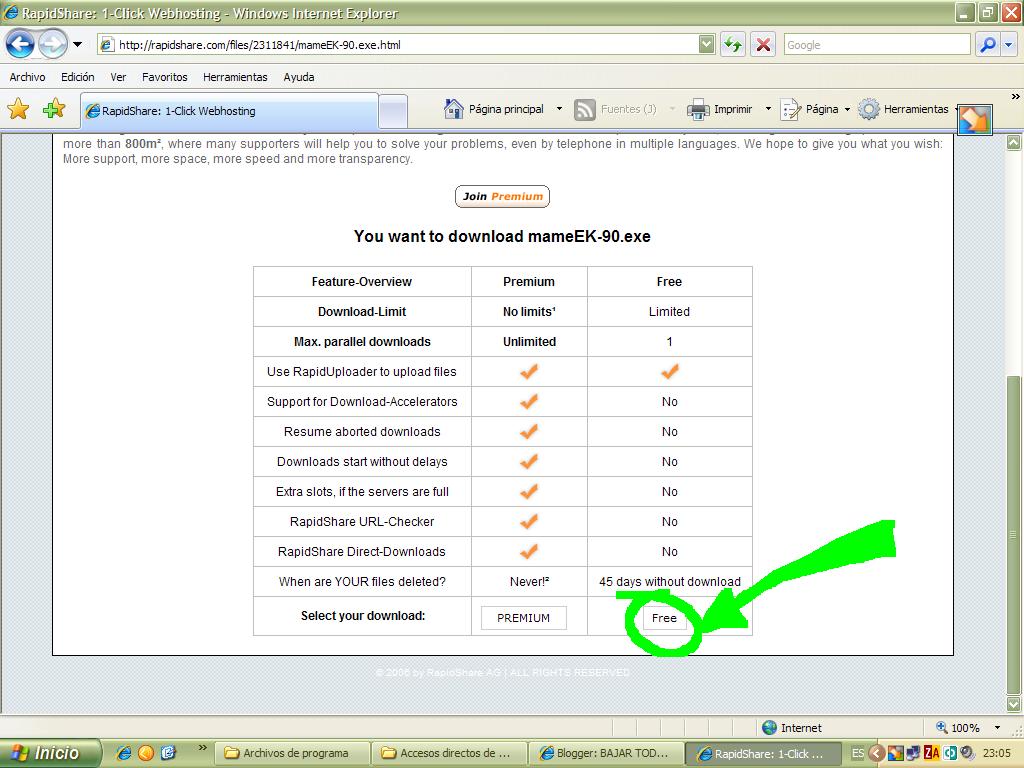Screen dimensions: 1024x768
Task: Open the Ayuda menu
Action: pyautogui.click(x=298, y=77)
